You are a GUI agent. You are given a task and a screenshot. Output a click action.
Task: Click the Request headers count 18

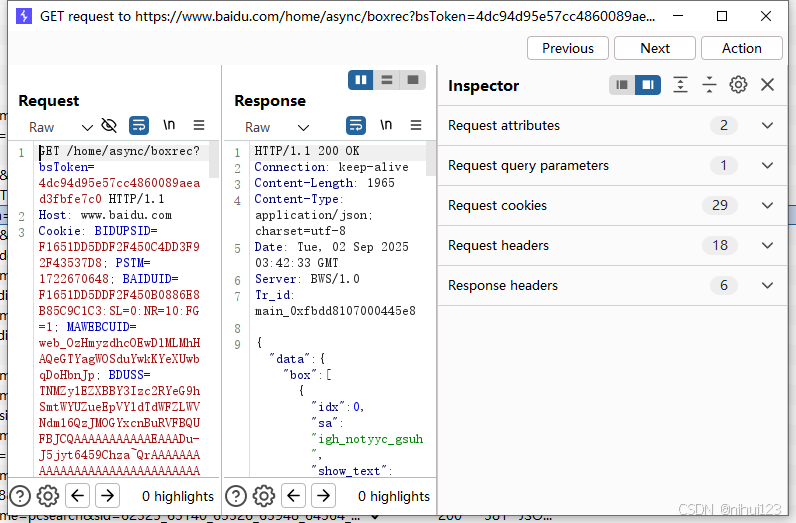720,246
